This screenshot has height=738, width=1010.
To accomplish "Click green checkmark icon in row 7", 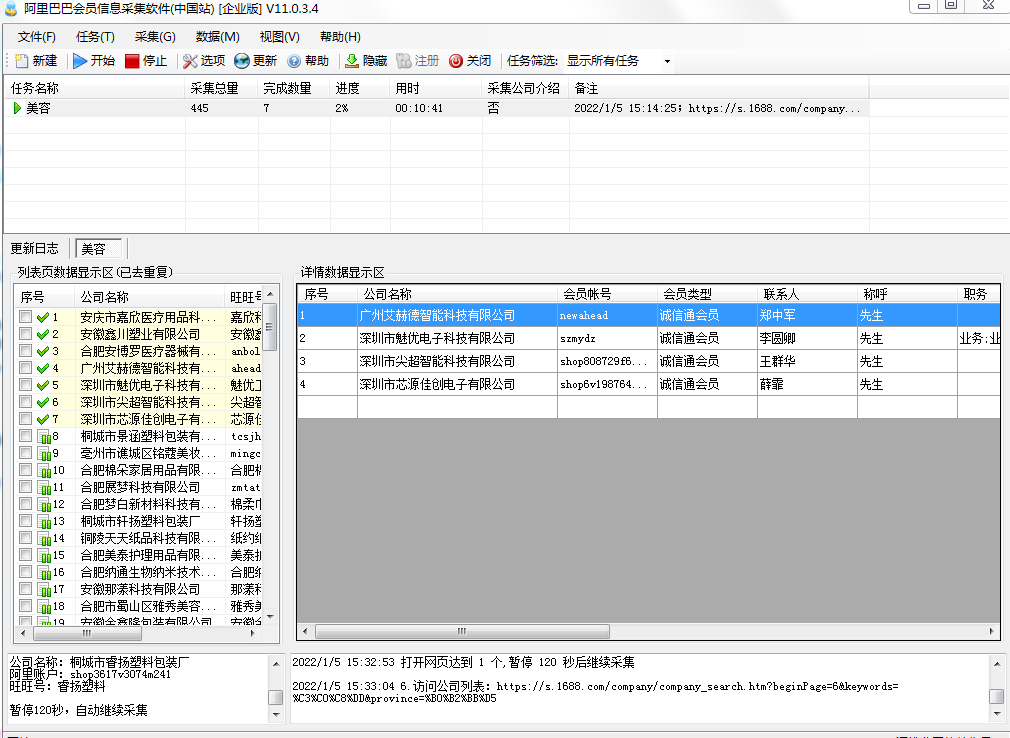I will (43, 419).
